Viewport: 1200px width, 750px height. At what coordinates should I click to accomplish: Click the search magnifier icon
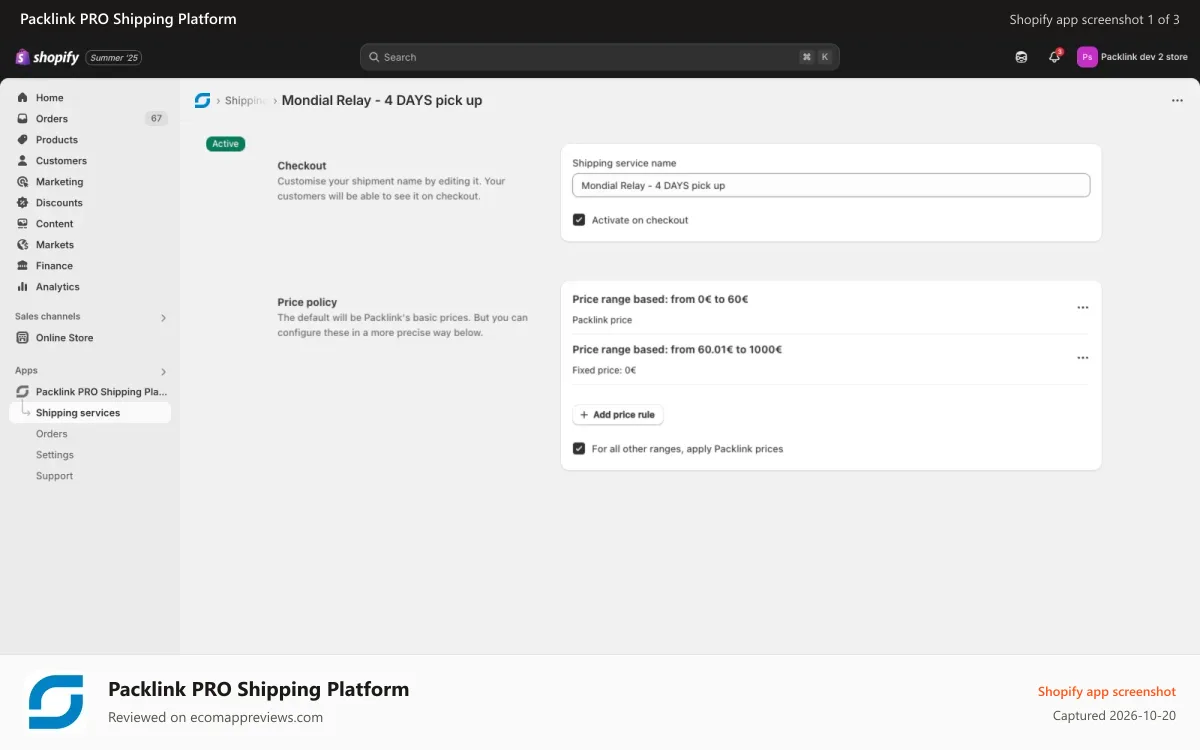(x=374, y=57)
